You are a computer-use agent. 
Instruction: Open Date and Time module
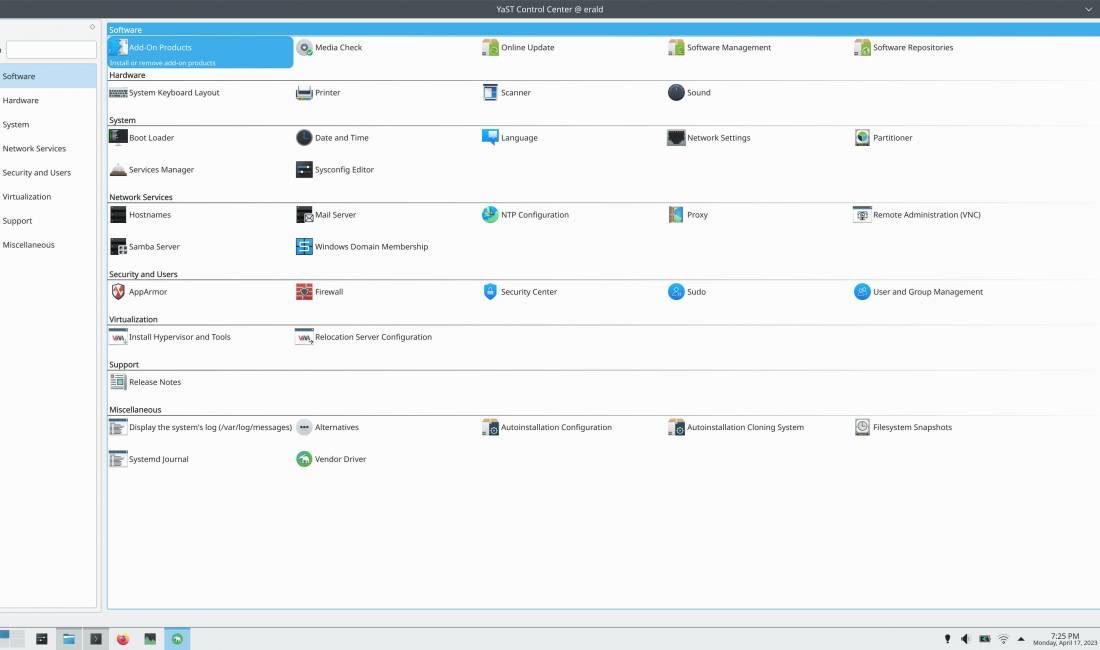(333, 137)
